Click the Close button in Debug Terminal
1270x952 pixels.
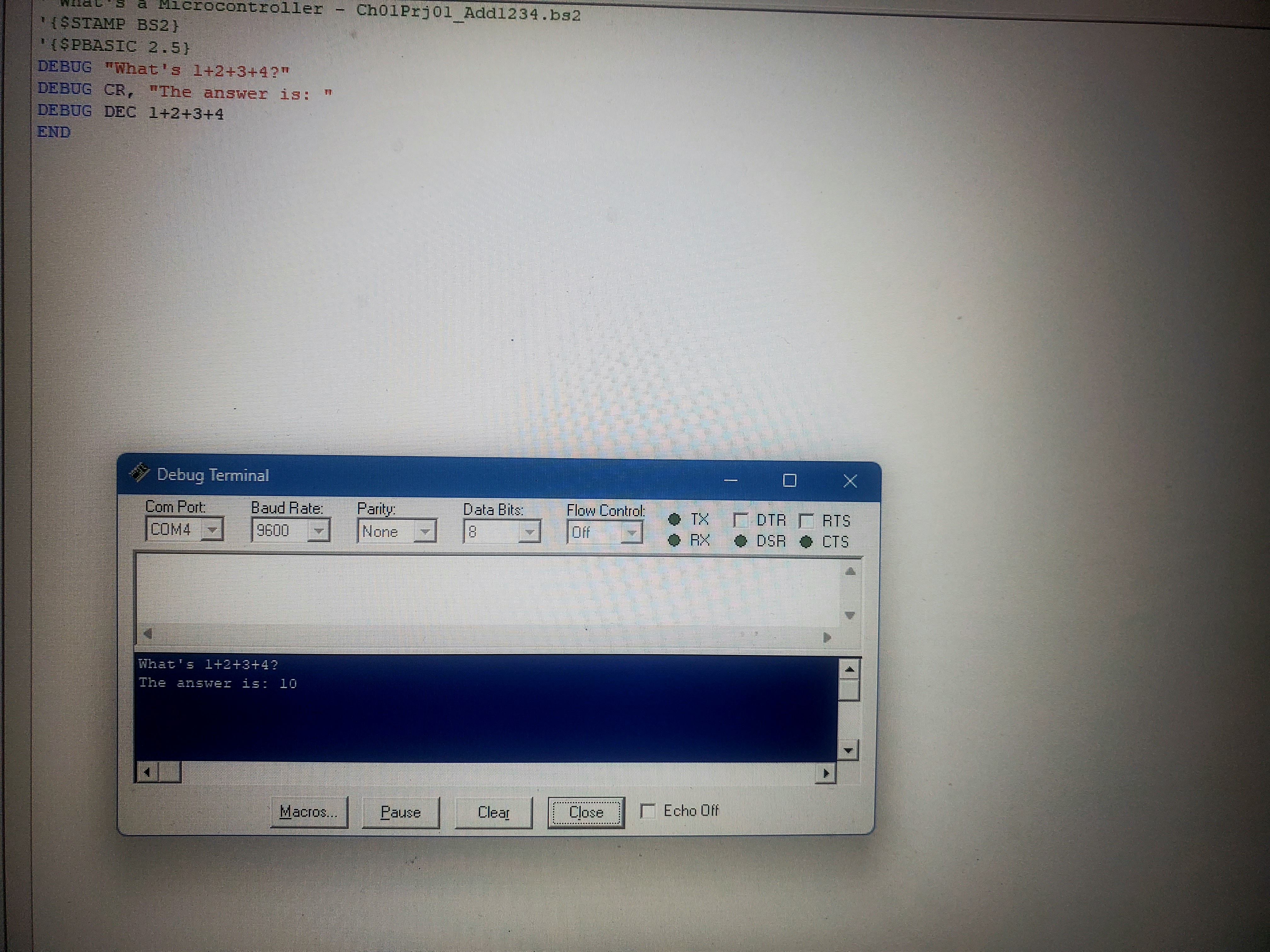586,813
